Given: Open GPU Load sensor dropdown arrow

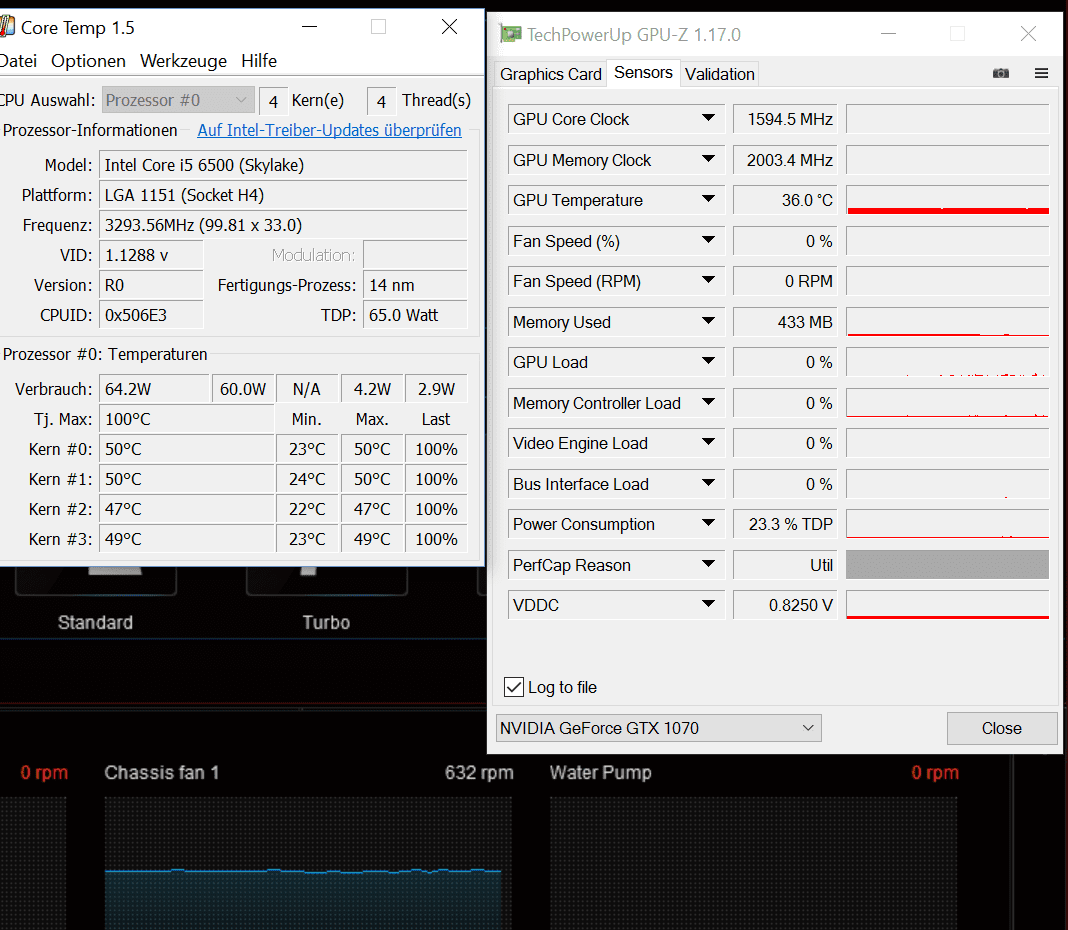Looking at the screenshot, I should tap(708, 361).
